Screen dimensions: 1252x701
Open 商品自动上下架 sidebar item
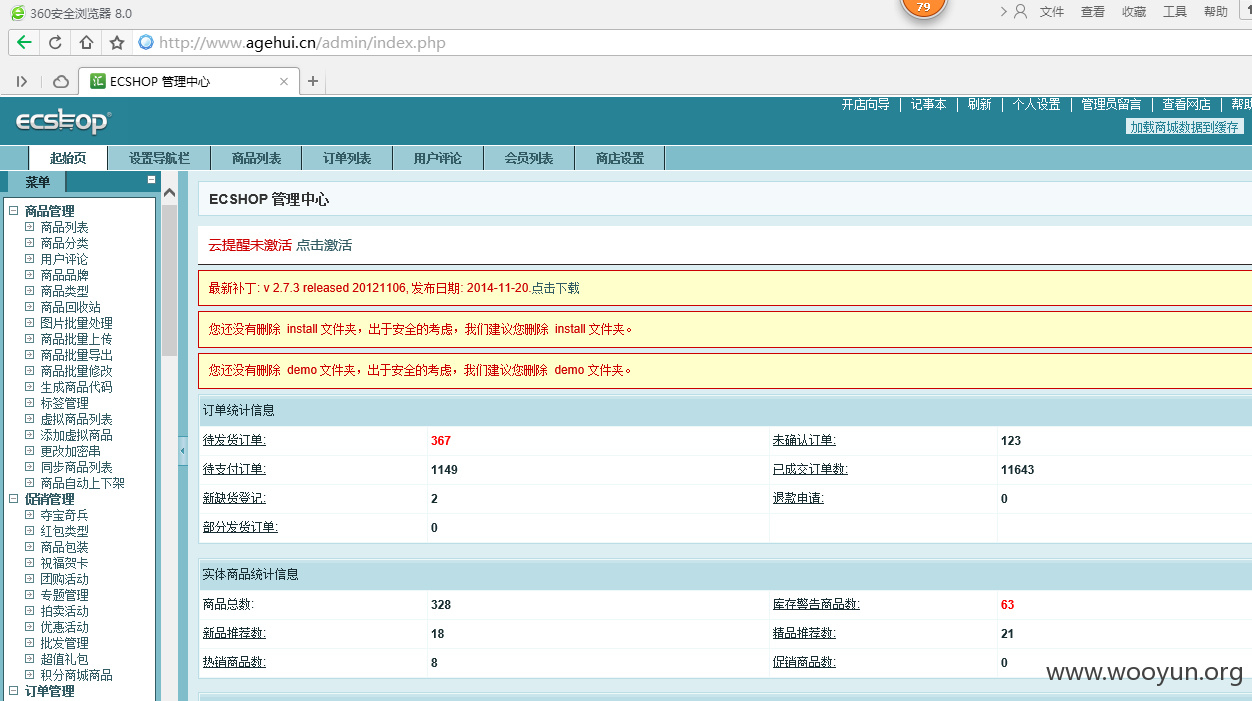pos(82,483)
